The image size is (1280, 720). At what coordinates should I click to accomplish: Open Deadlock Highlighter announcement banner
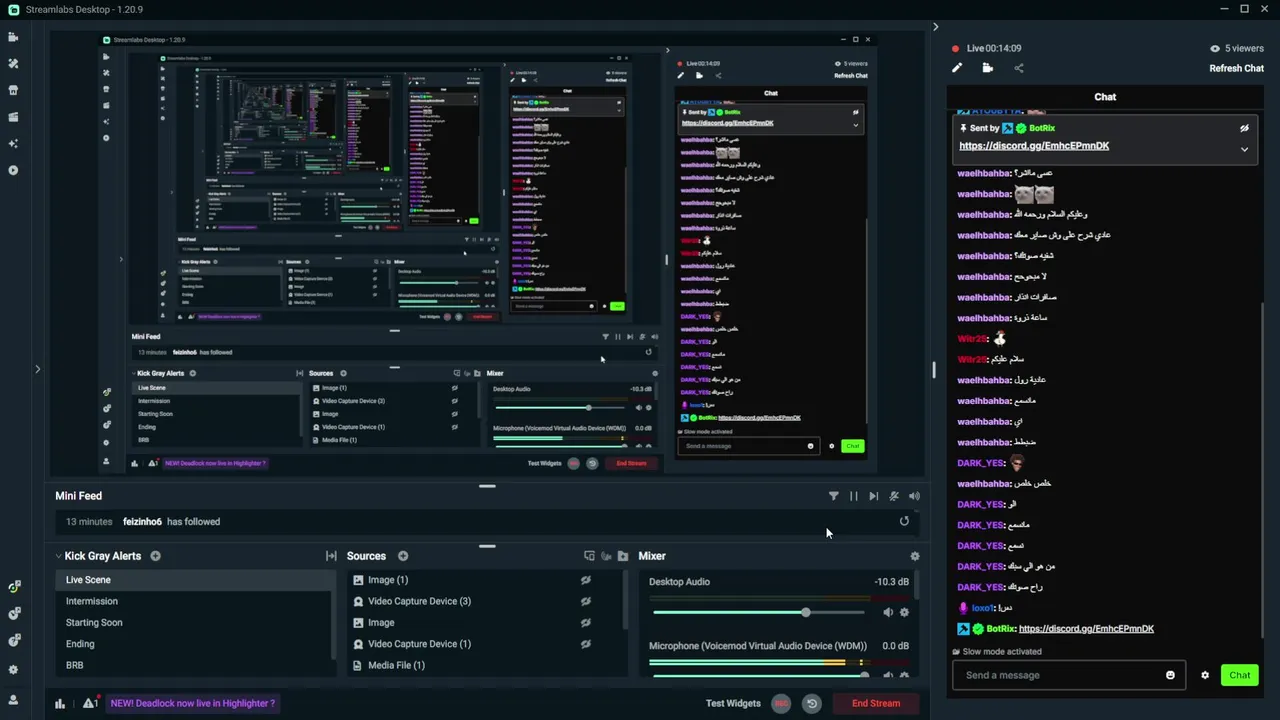pyautogui.click(x=193, y=703)
